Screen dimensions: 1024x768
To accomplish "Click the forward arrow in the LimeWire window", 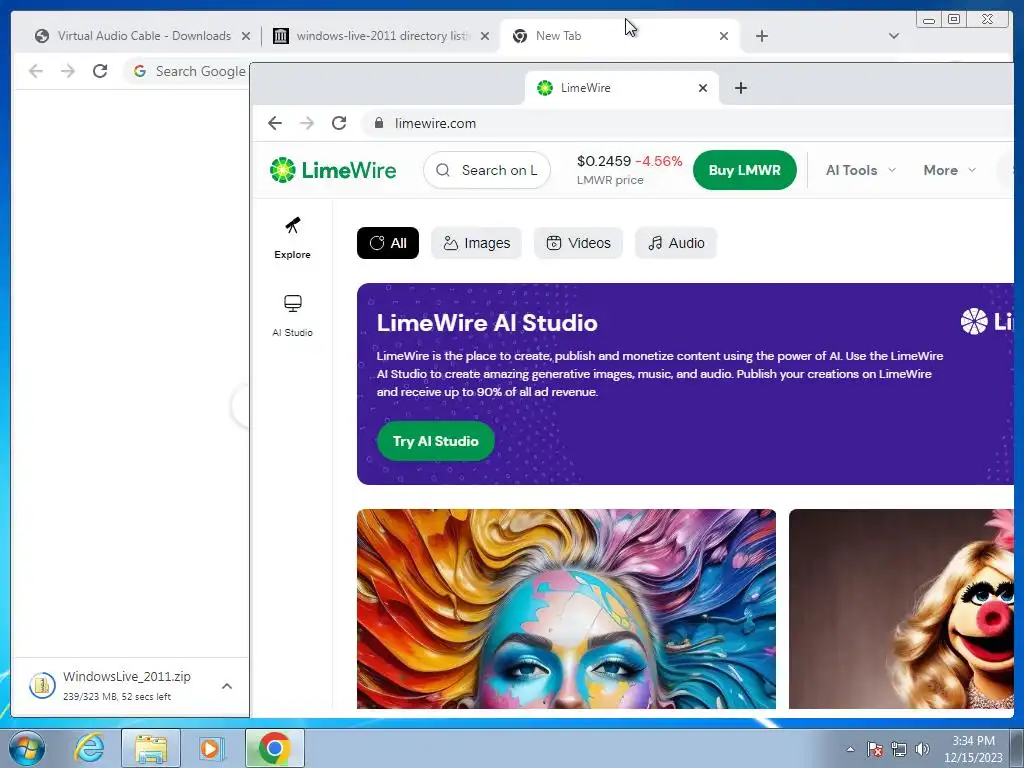I will click(x=307, y=123).
